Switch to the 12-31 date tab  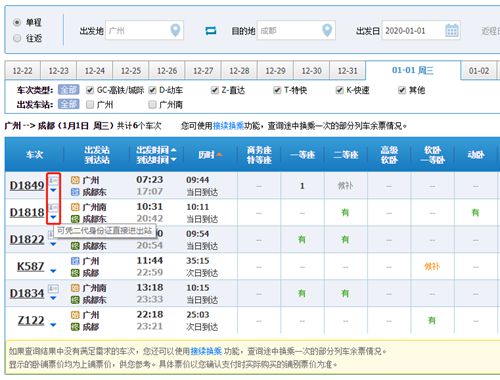point(347,71)
